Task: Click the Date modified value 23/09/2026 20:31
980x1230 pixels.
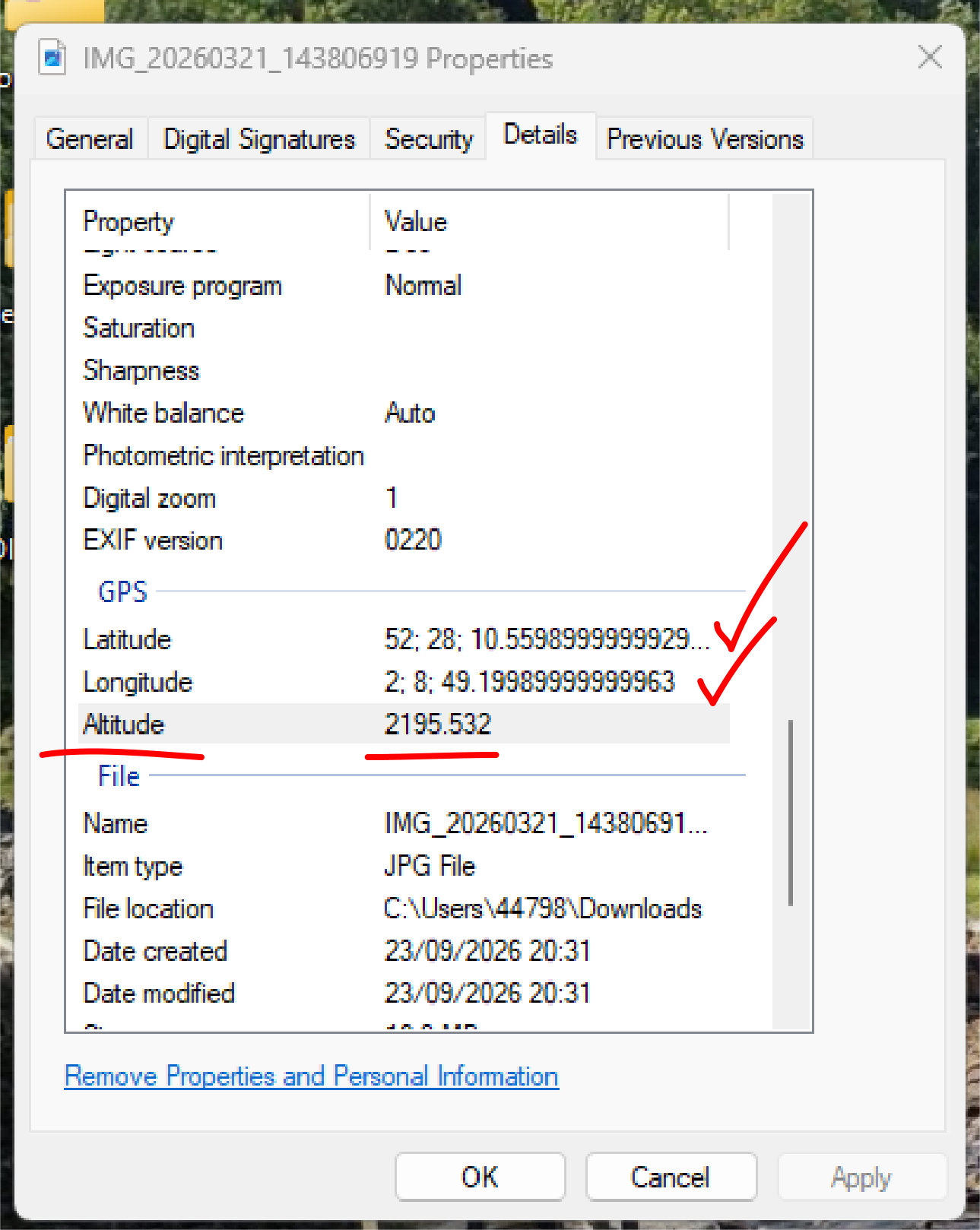Action: [487, 994]
